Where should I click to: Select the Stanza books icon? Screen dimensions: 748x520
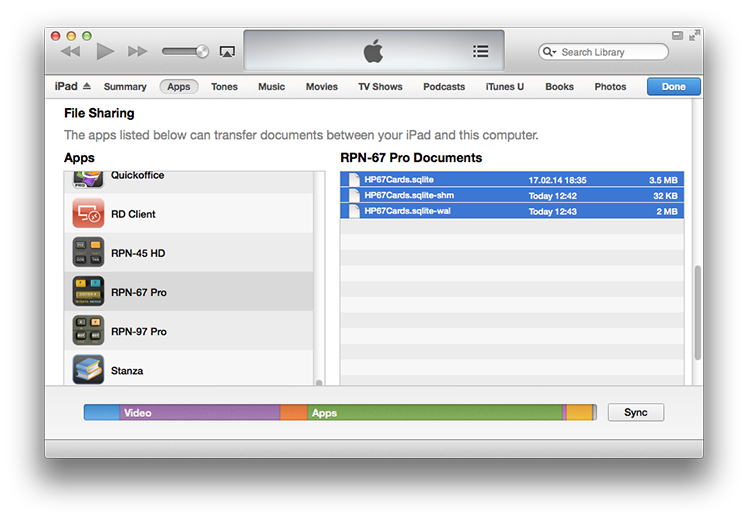coord(88,370)
